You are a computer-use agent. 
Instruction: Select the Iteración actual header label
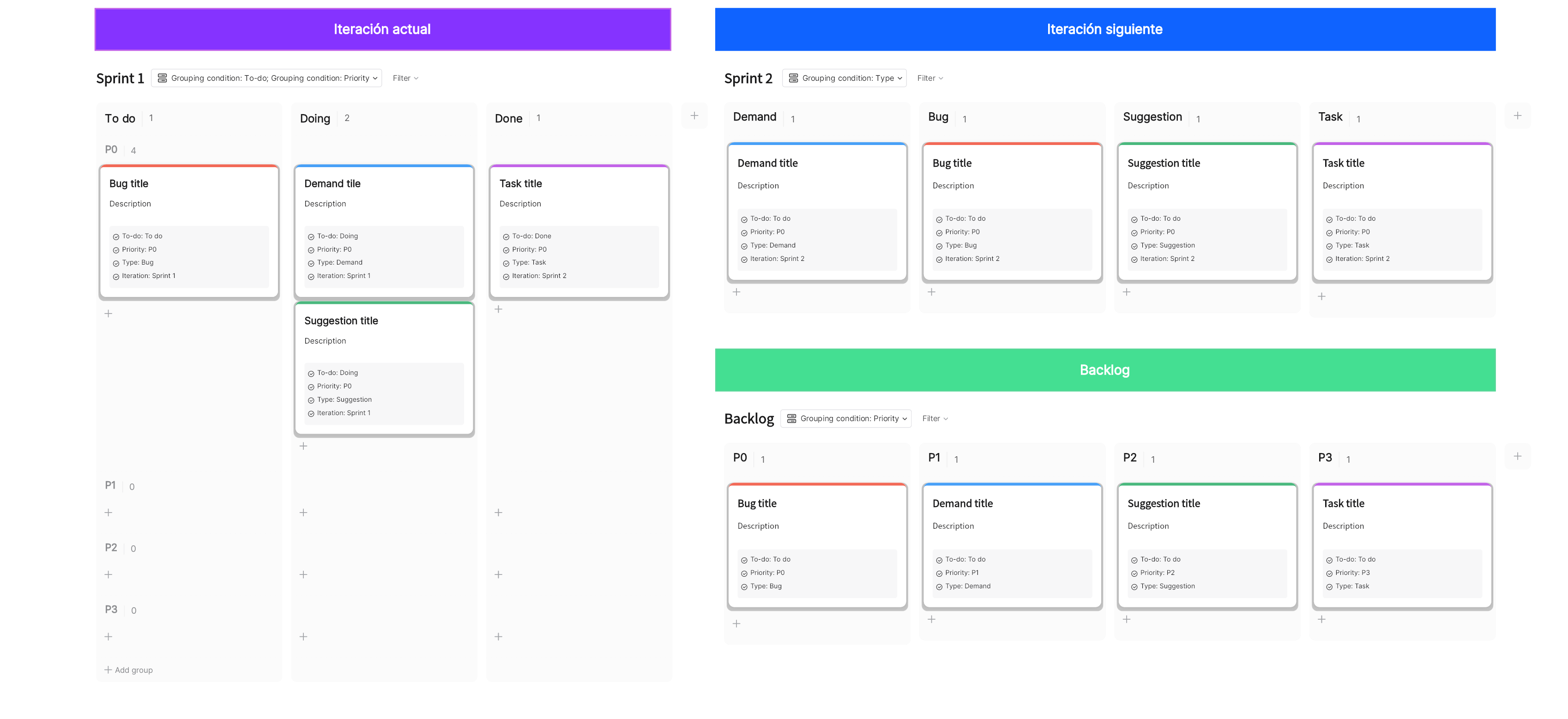[384, 28]
